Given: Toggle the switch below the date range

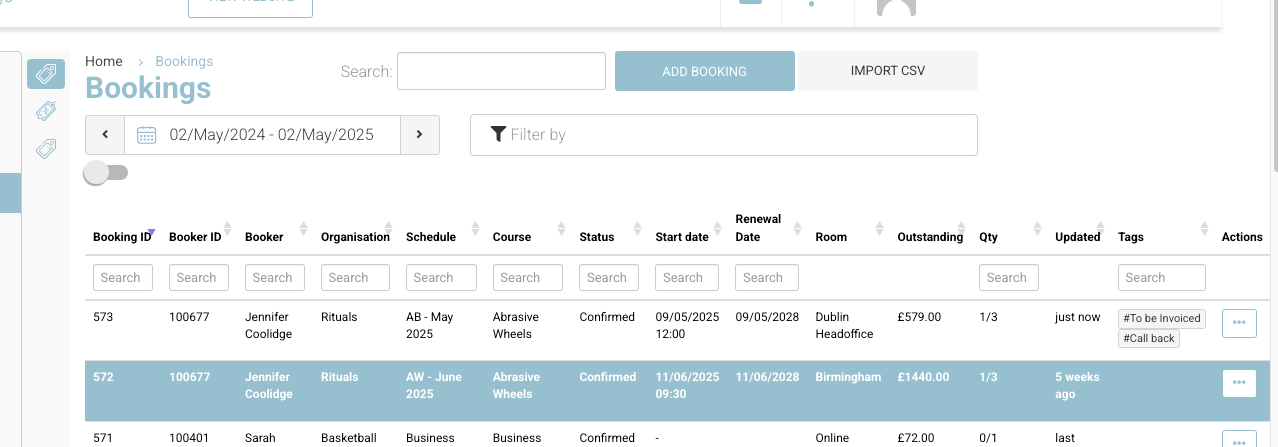Looking at the screenshot, I should tap(106, 173).
